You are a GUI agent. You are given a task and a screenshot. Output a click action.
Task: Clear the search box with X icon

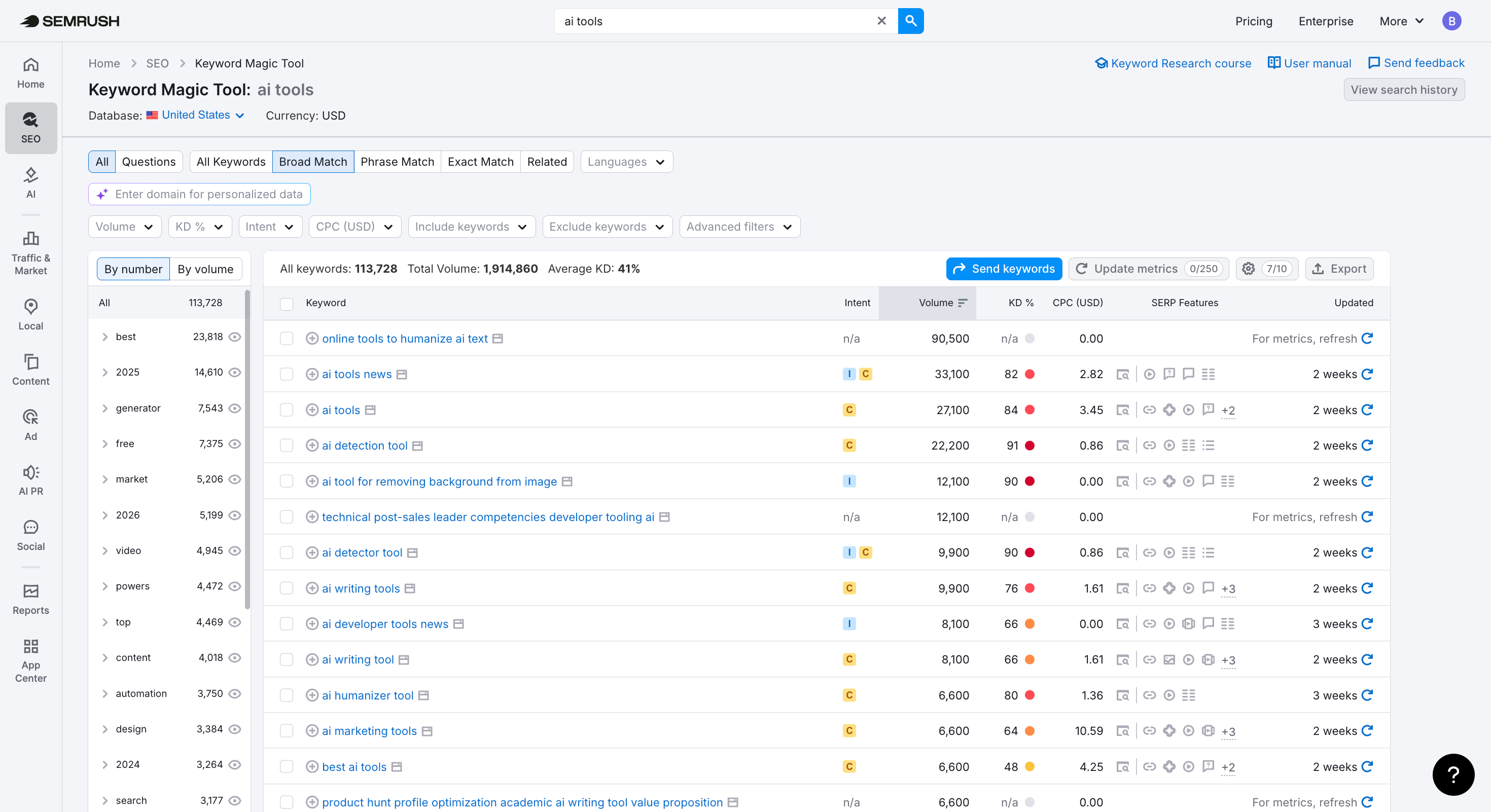pos(881,21)
